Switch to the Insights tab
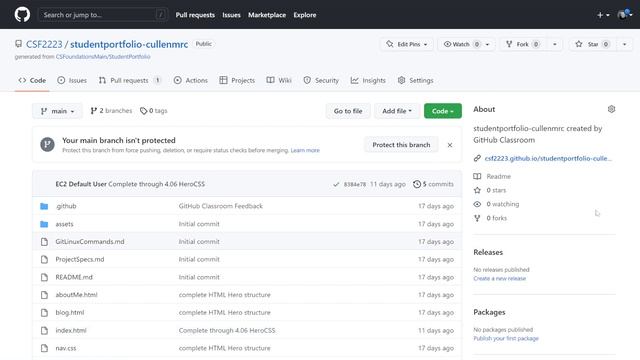 click(368, 80)
